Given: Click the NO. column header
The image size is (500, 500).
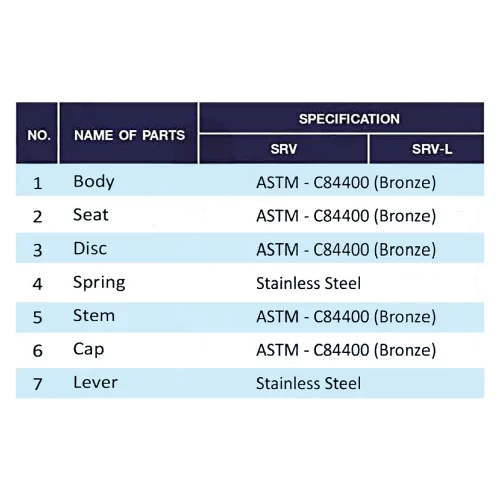Looking at the screenshot, I should (39, 135).
